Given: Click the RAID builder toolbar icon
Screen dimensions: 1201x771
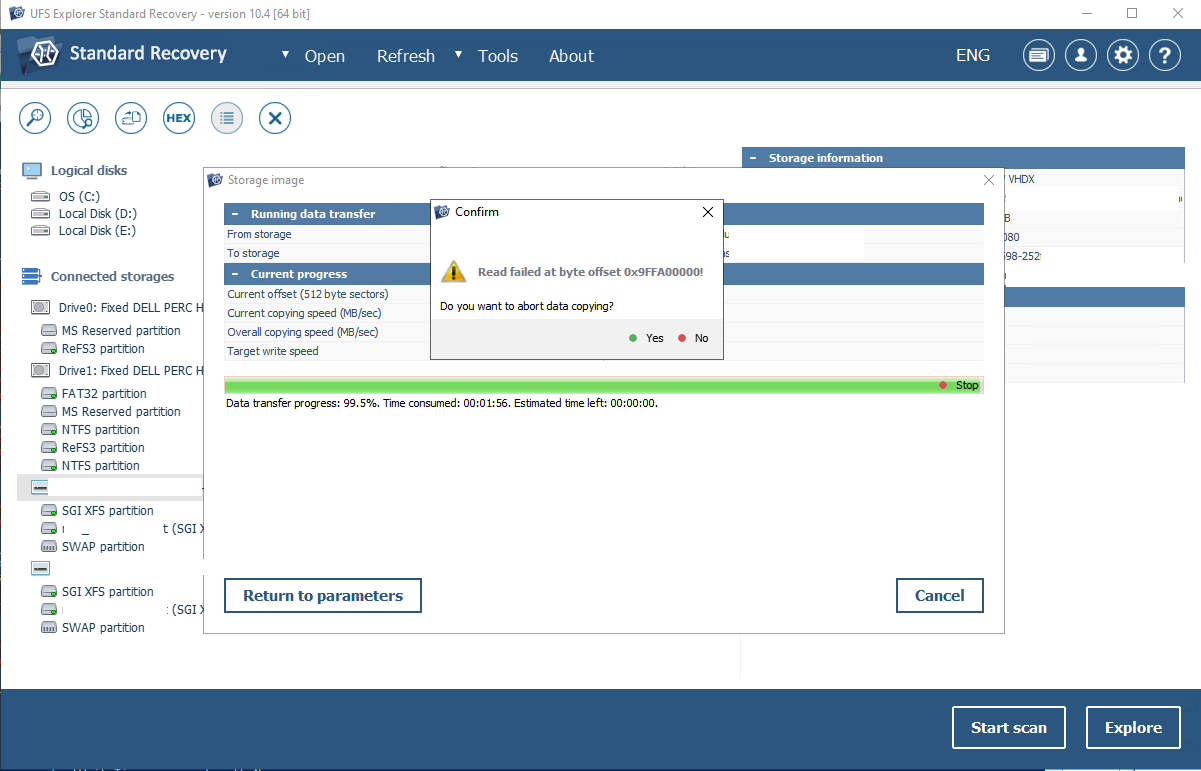Looking at the screenshot, I should point(131,118).
